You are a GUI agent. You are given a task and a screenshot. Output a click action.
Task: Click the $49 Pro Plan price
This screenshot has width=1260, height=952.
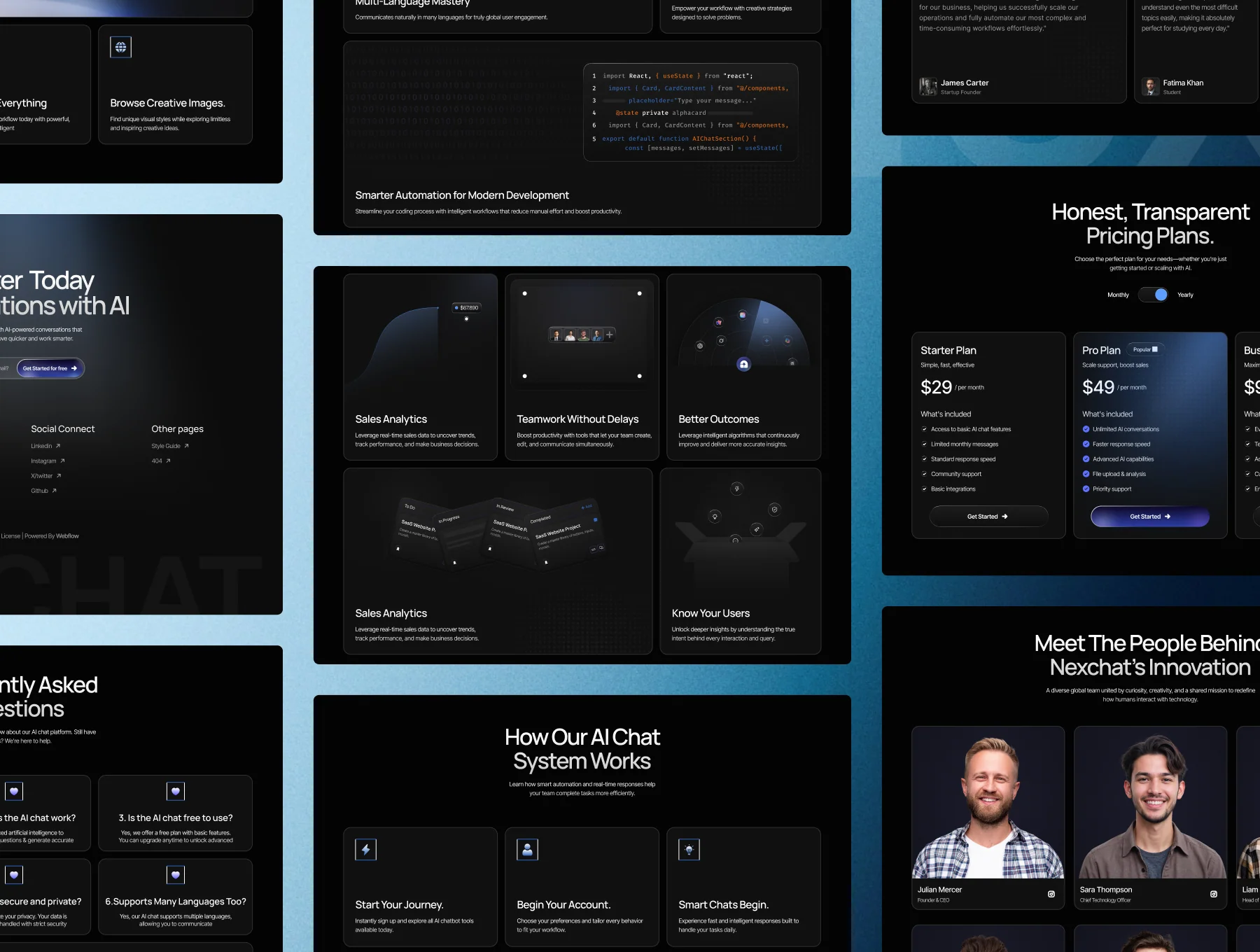pyautogui.click(x=1098, y=387)
